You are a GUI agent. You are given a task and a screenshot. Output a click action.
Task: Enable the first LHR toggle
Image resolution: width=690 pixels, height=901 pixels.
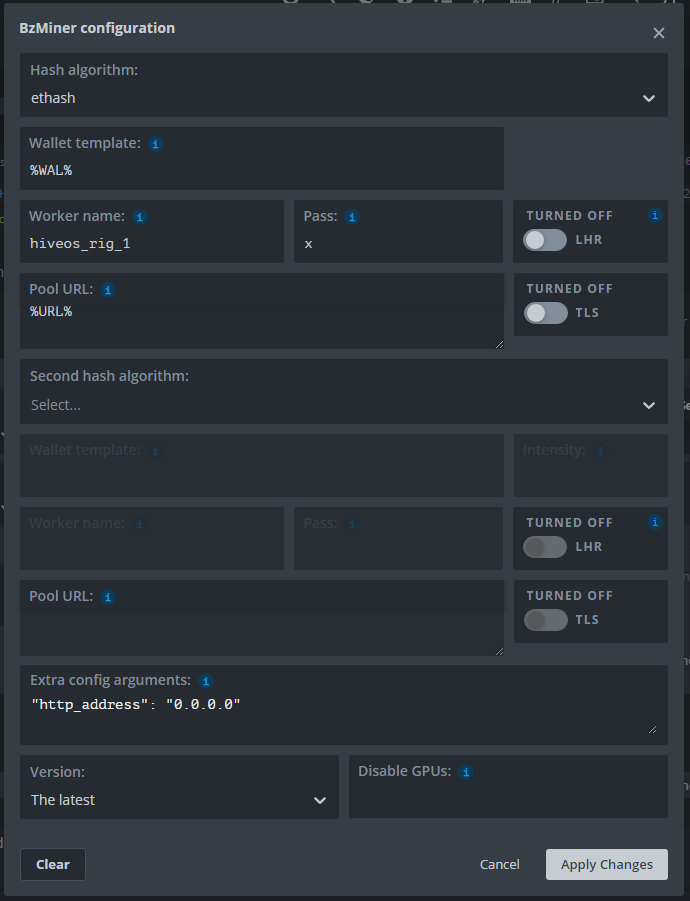545,240
